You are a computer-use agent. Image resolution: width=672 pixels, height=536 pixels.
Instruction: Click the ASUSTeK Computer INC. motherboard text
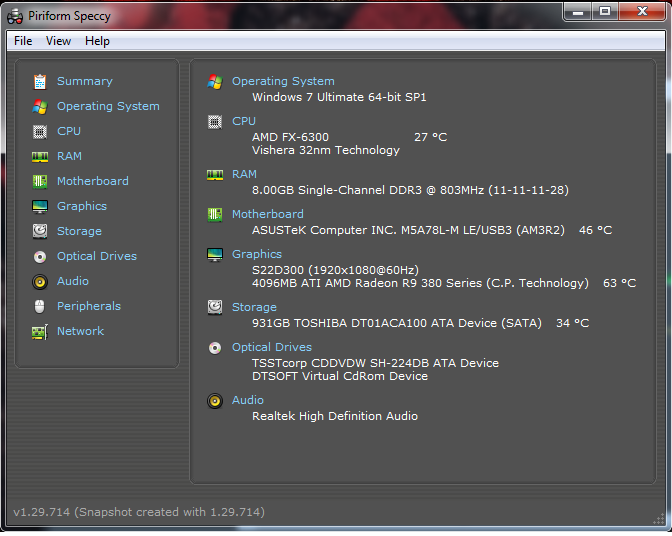point(408,230)
